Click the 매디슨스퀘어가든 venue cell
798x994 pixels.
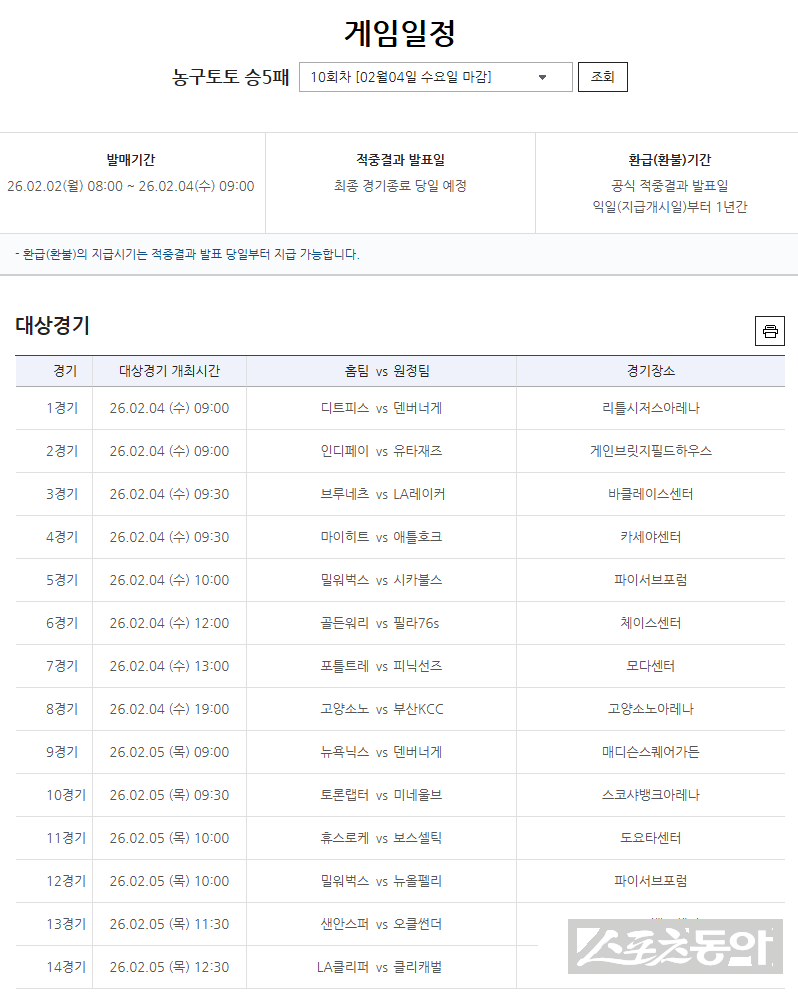pyautogui.click(x=650, y=752)
